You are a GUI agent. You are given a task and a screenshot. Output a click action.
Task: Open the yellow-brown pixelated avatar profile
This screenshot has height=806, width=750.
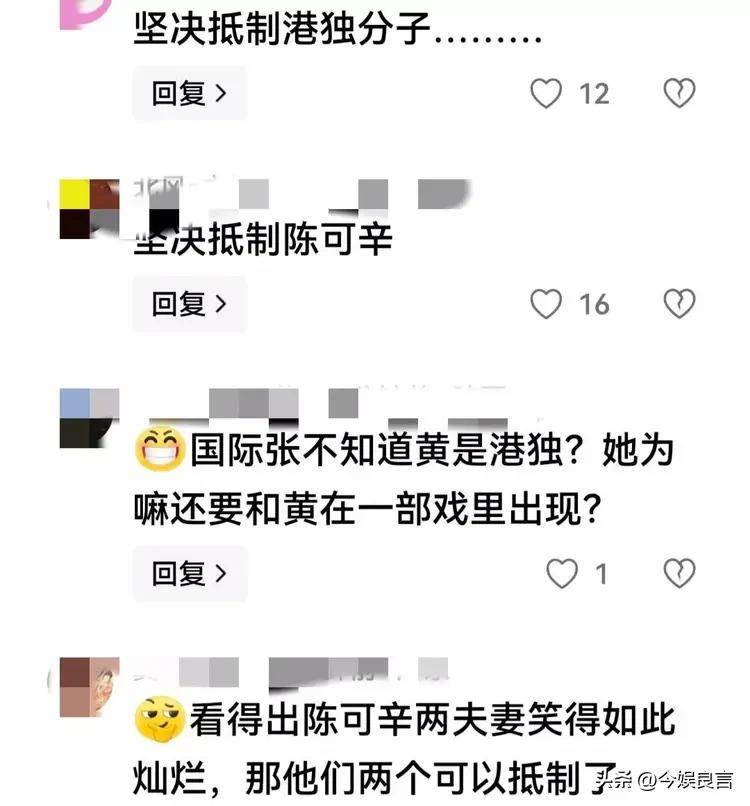click(89, 209)
